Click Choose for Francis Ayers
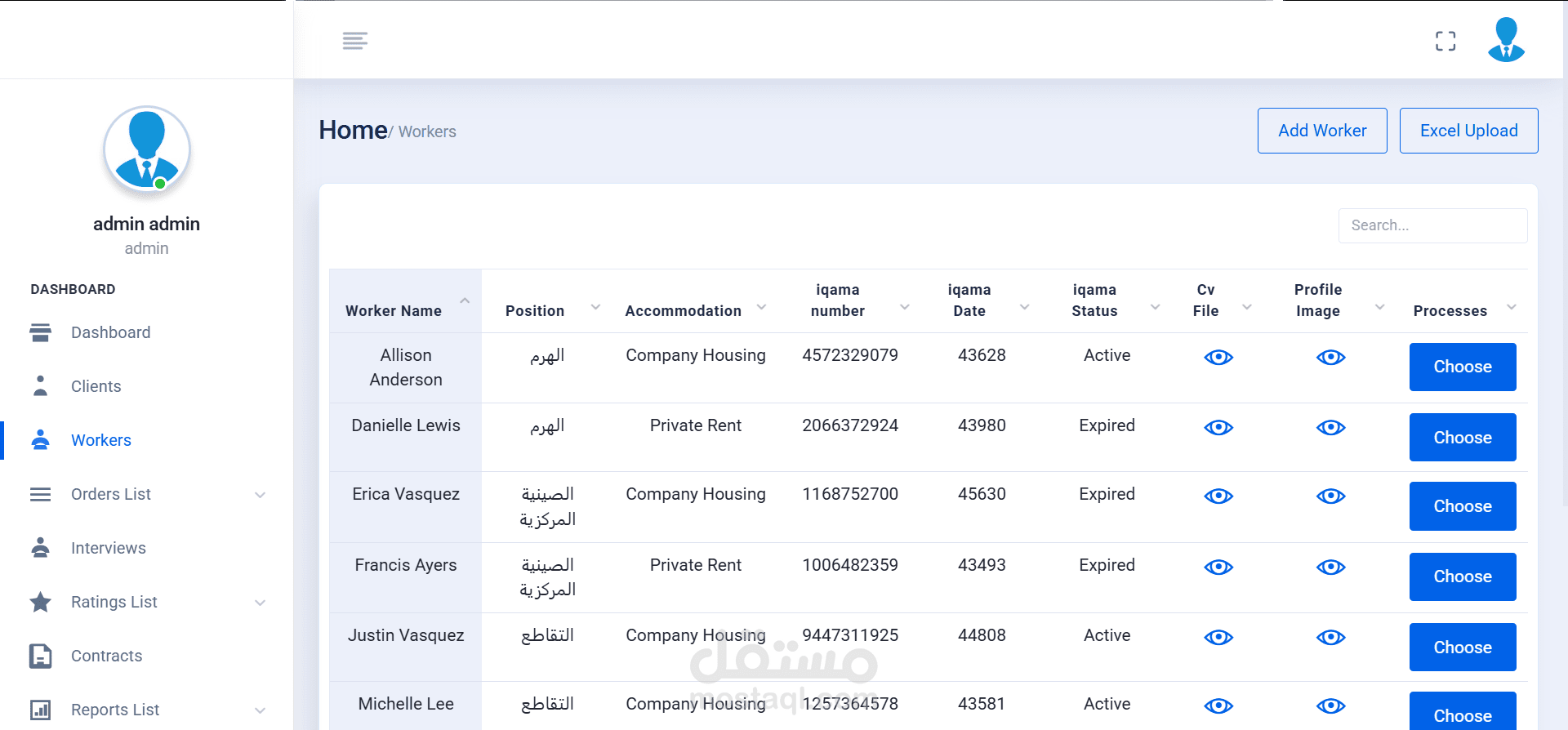The height and width of the screenshot is (730, 1568). (1462, 576)
